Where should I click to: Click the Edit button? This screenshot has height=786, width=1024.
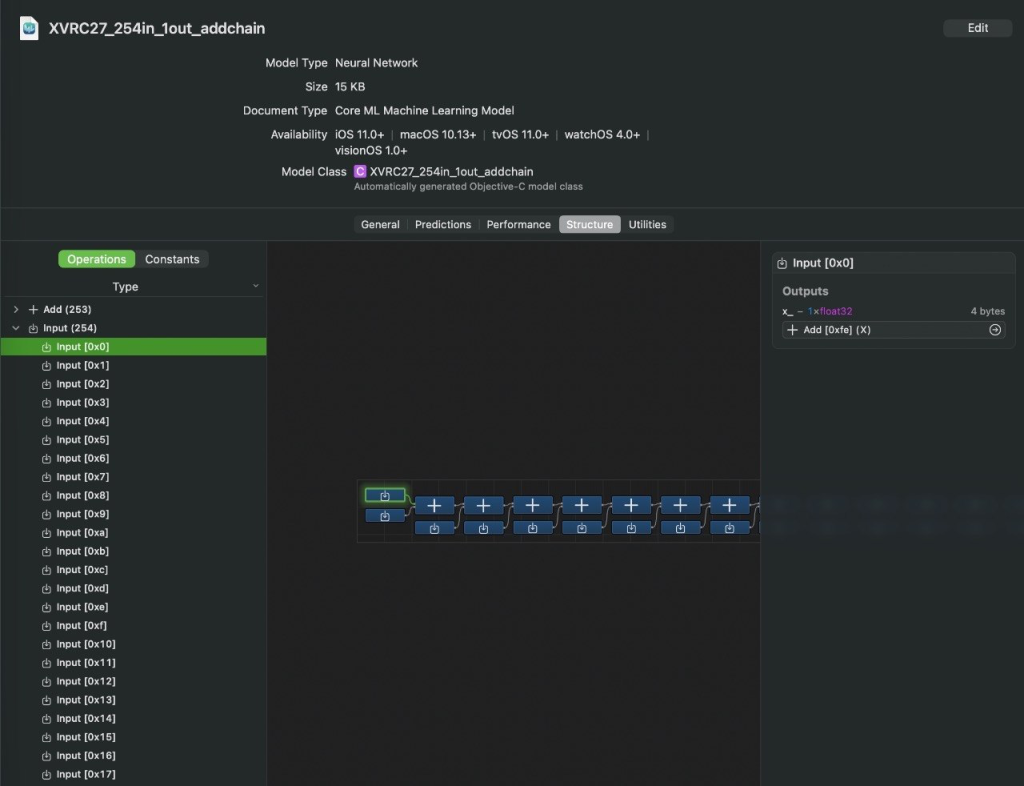coord(977,28)
